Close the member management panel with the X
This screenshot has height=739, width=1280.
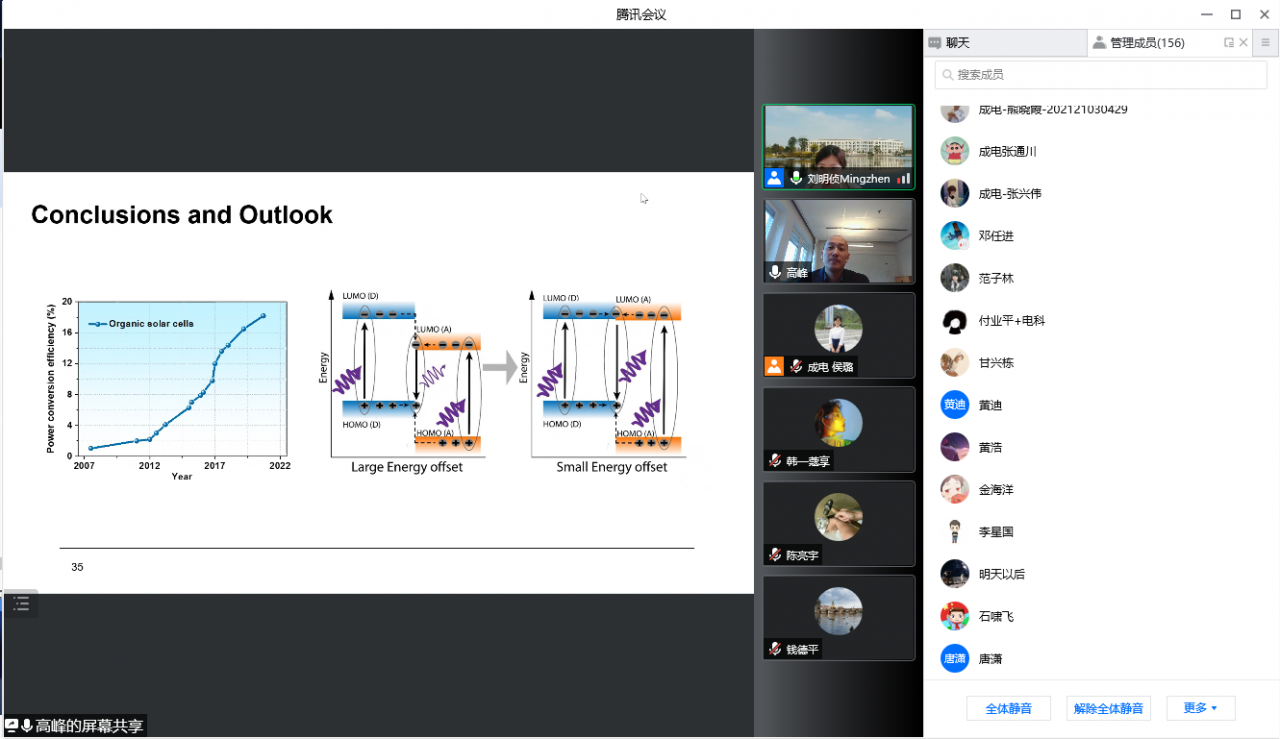point(1244,43)
